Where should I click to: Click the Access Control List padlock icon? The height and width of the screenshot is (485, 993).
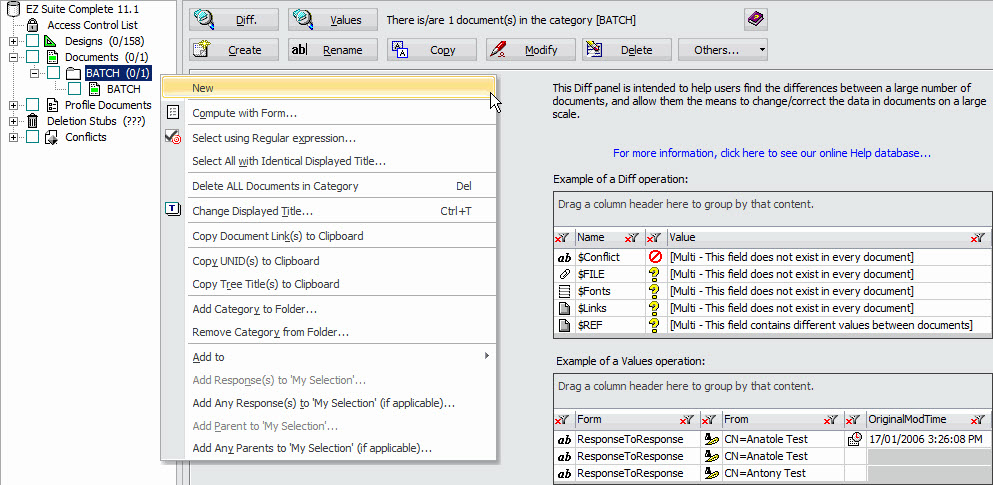tap(32, 25)
